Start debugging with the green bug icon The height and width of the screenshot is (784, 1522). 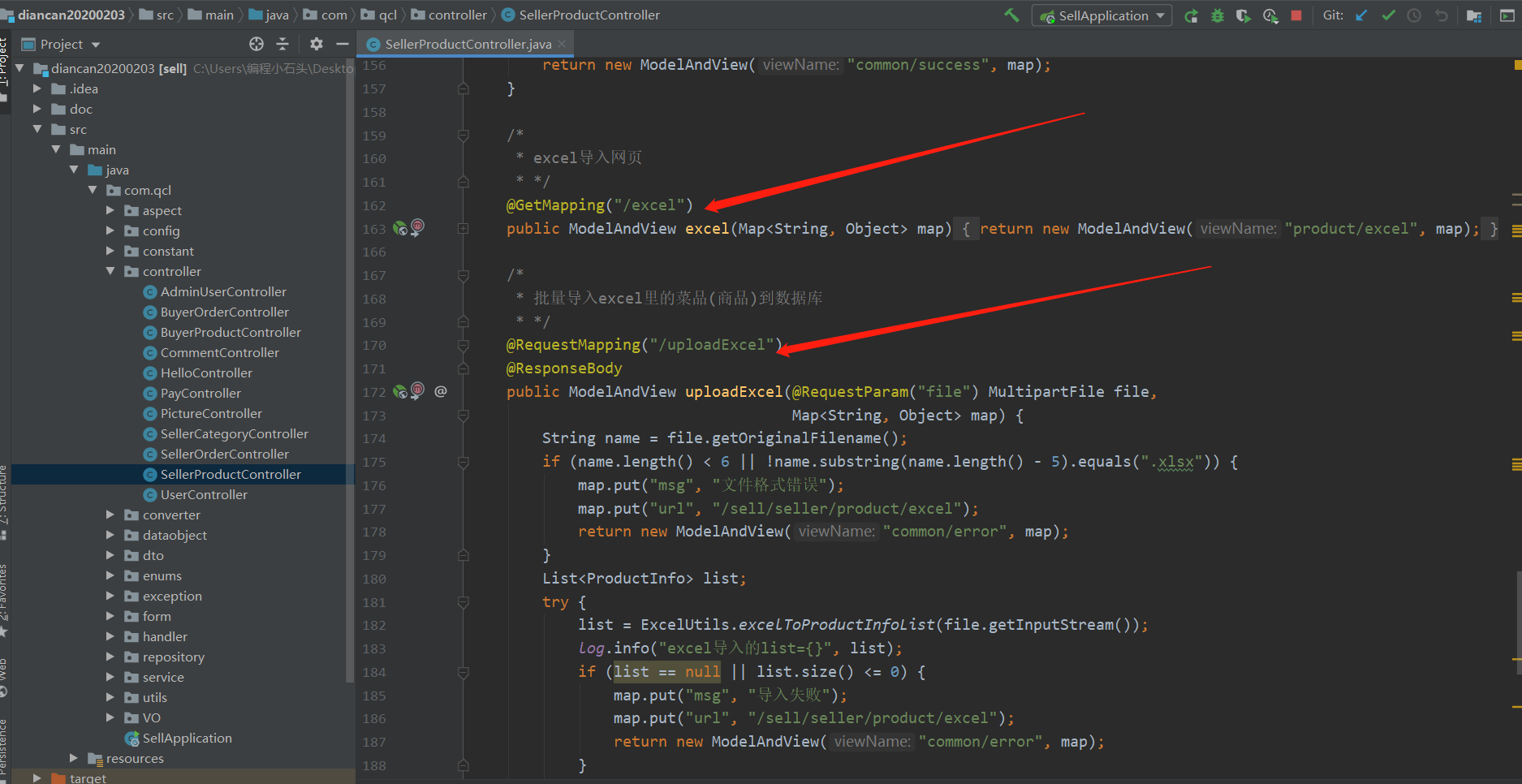[1217, 15]
